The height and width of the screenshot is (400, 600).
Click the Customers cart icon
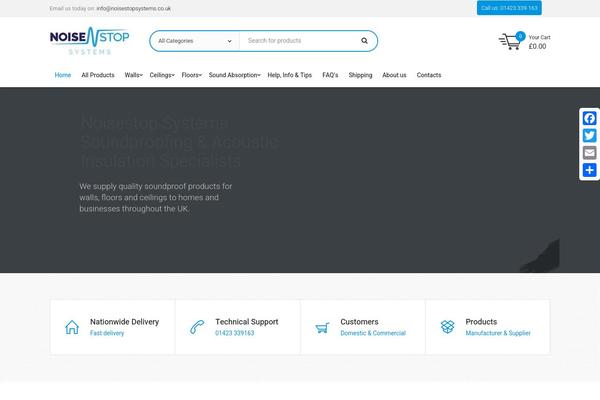[322, 328]
